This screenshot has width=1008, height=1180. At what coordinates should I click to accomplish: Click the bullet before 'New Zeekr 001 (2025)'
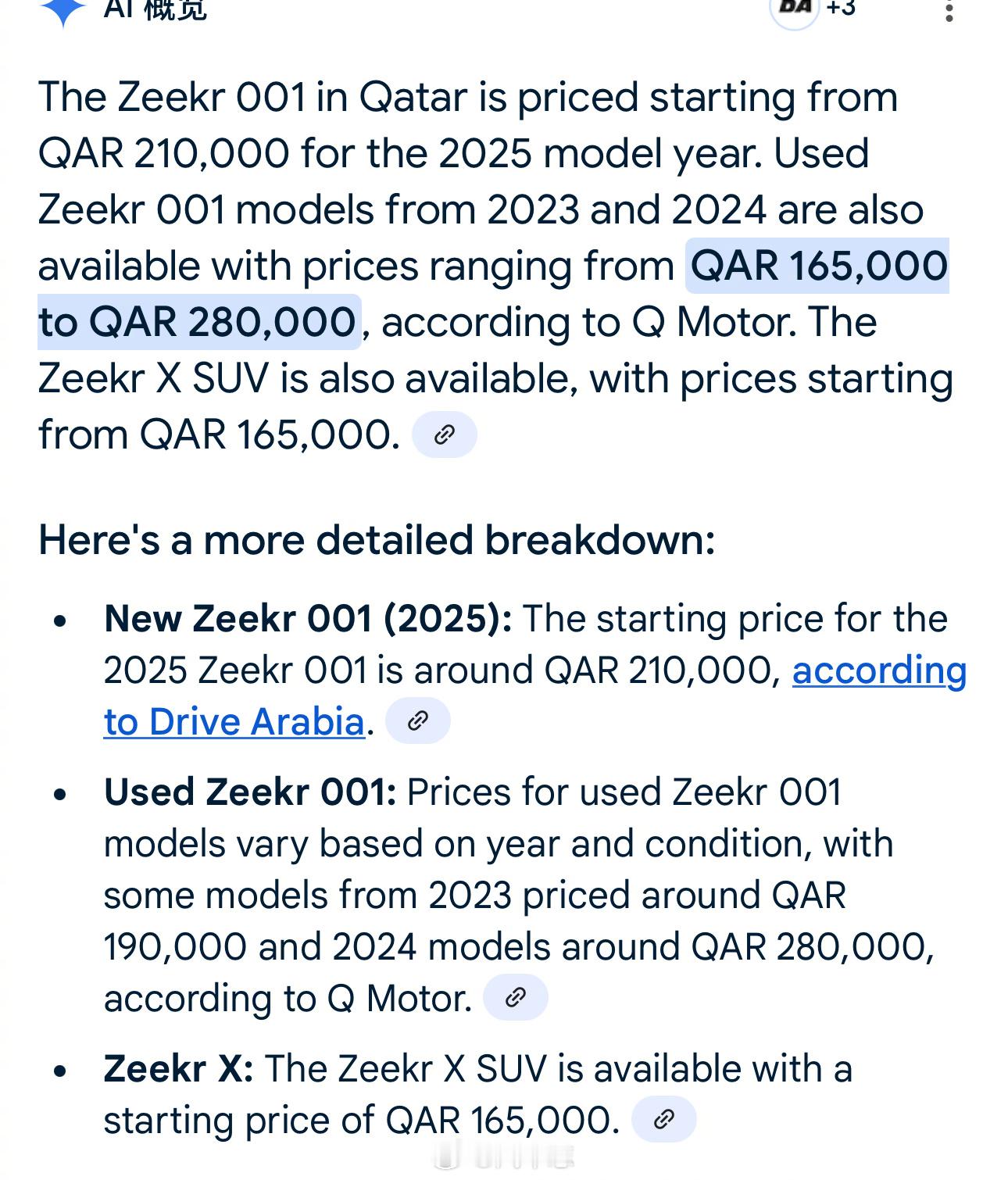(x=61, y=621)
